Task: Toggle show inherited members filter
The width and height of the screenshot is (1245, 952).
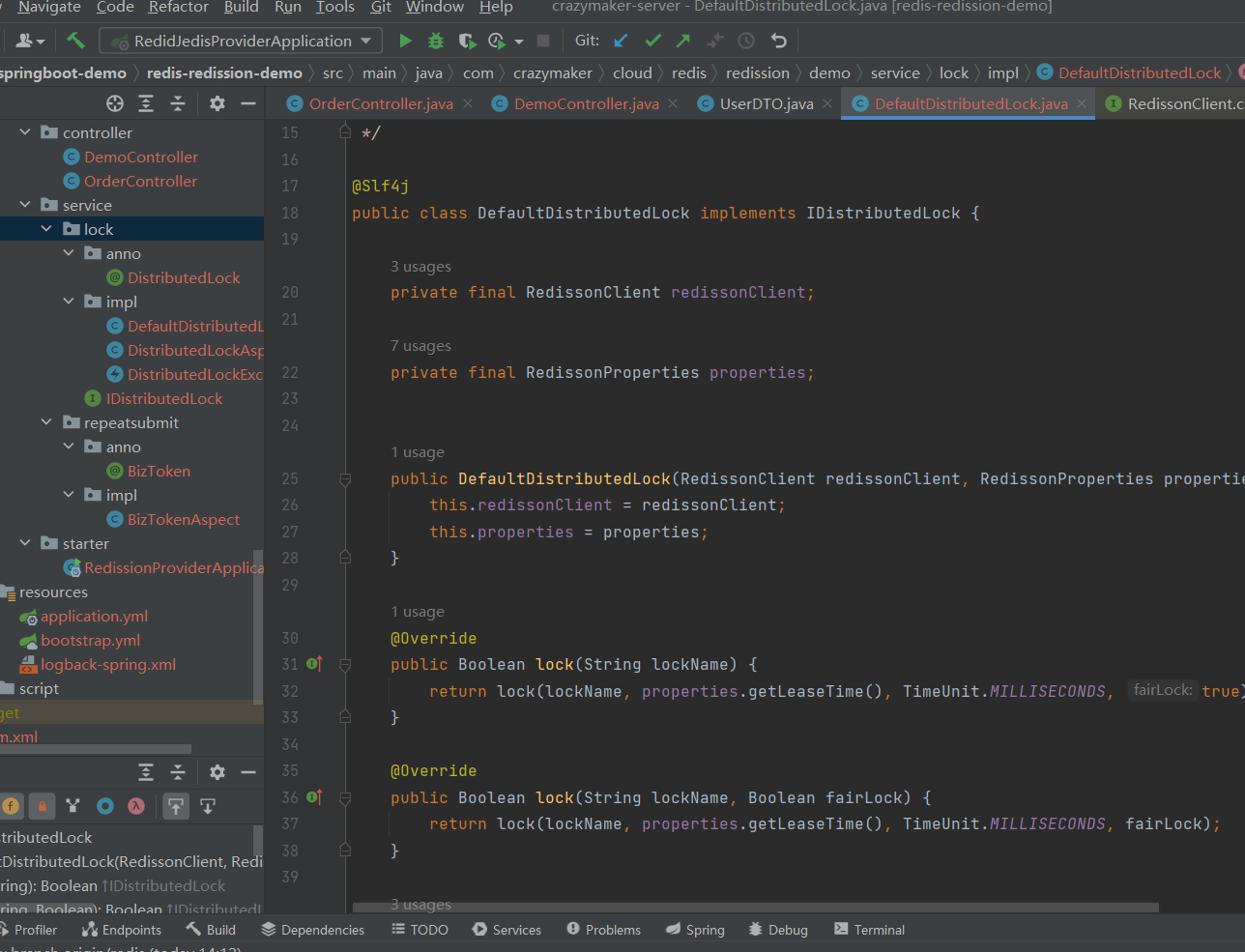Action: [x=73, y=806]
